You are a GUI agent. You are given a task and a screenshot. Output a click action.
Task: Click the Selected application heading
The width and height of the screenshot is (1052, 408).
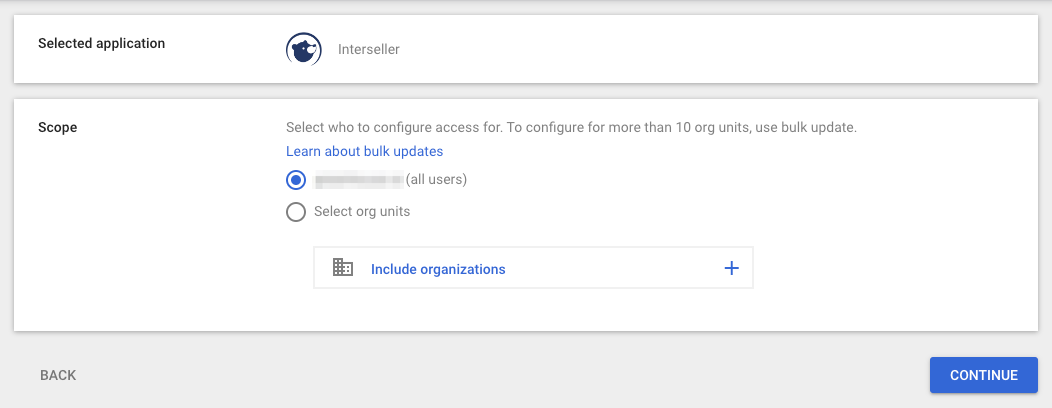(x=101, y=43)
